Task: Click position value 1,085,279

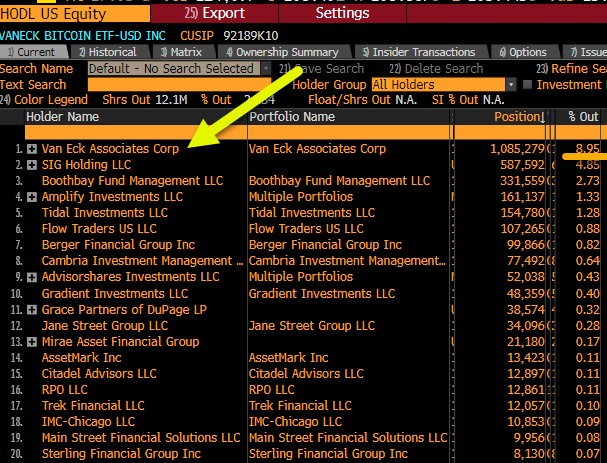Action: click(x=518, y=149)
